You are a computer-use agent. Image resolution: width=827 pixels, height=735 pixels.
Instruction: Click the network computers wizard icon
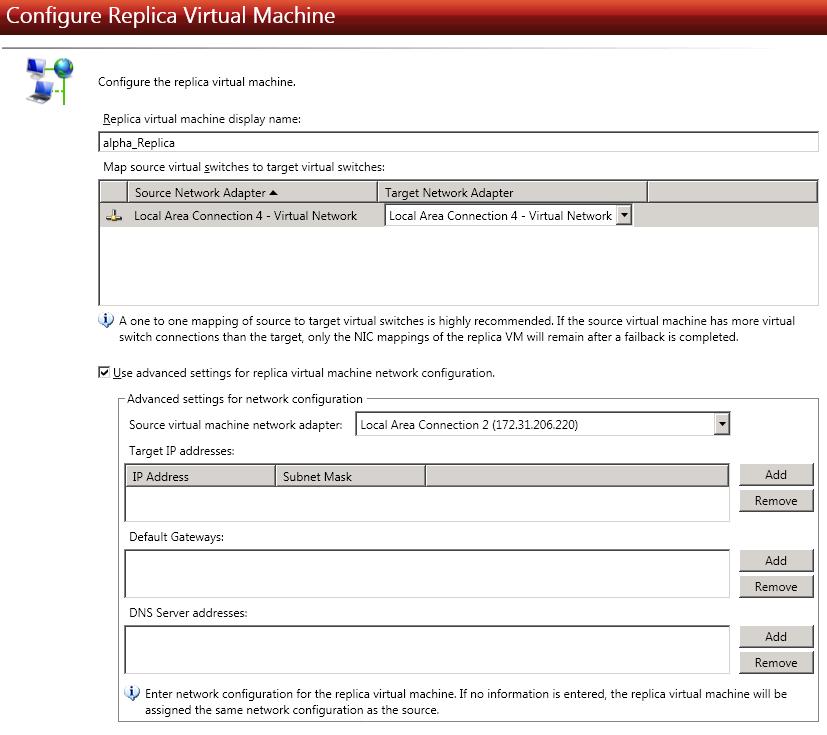(50, 80)
